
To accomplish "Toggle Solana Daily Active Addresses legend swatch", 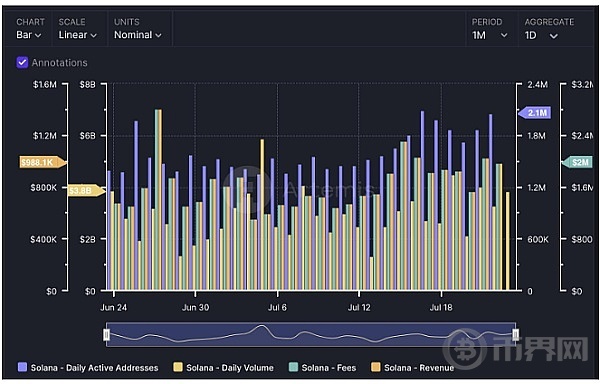I will [x=23, y=367].
